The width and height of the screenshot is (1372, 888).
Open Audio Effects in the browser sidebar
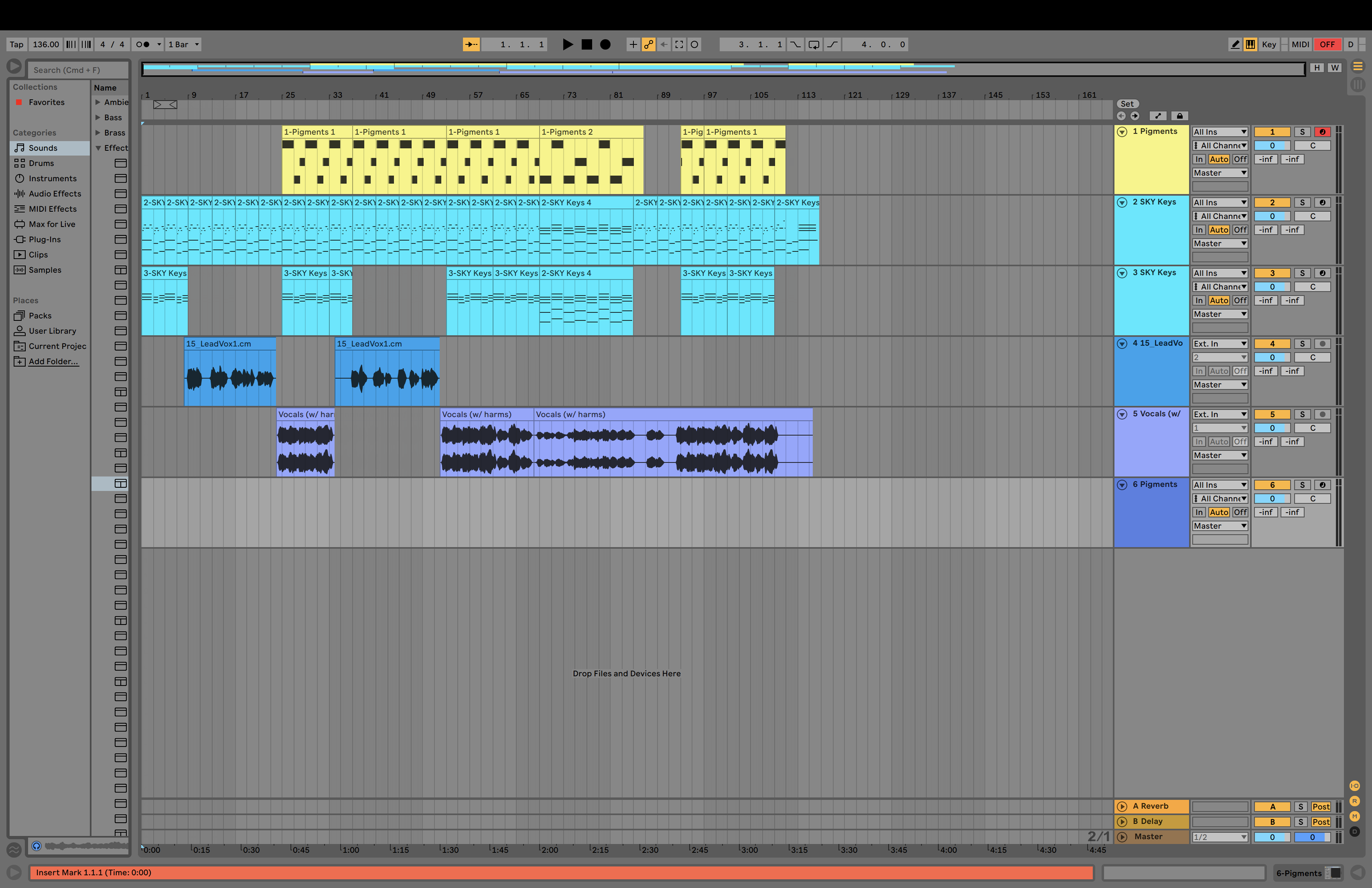click(55, 194)
